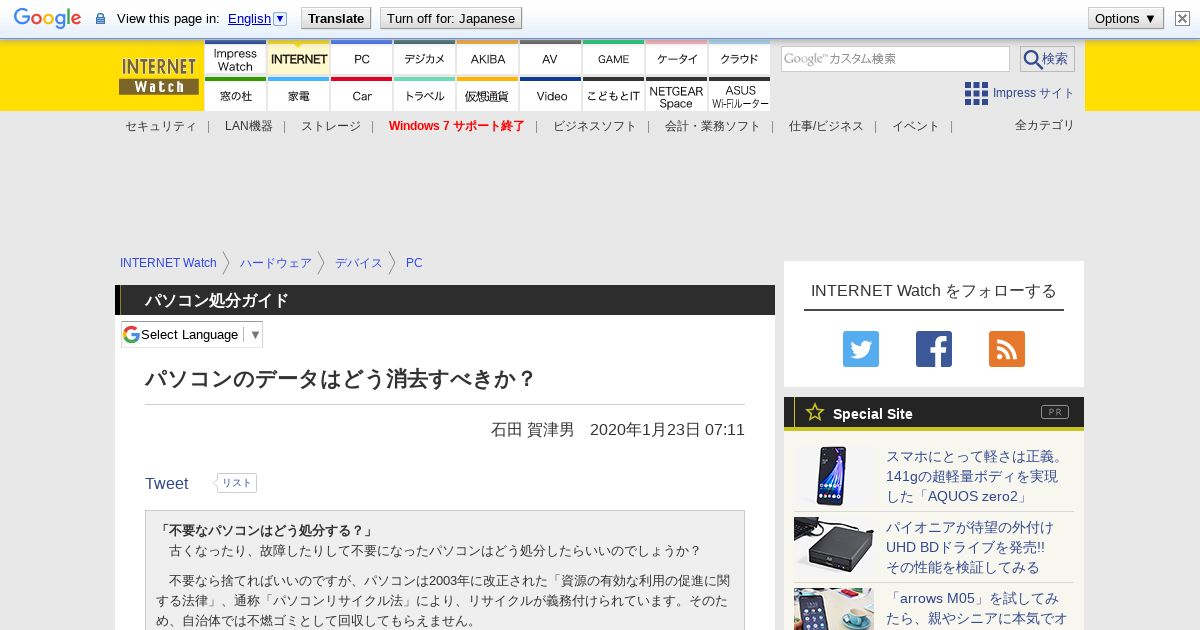Open the INTERNET Watch Facebook page
Image resolution: width=1200 pixels, height=630 pixels.
pyautogui.click(x=934, y=349)
